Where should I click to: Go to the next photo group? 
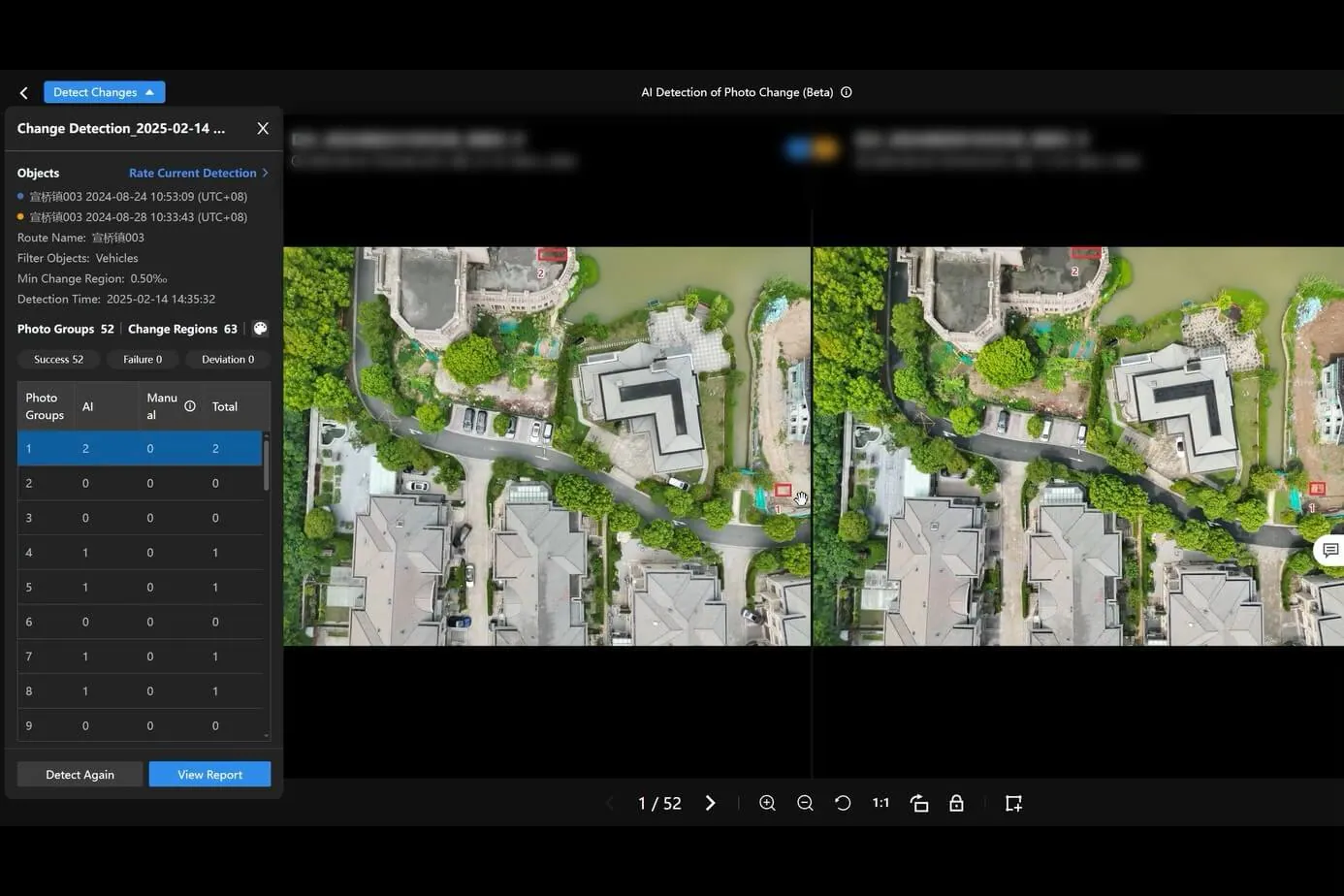[711, 803]
